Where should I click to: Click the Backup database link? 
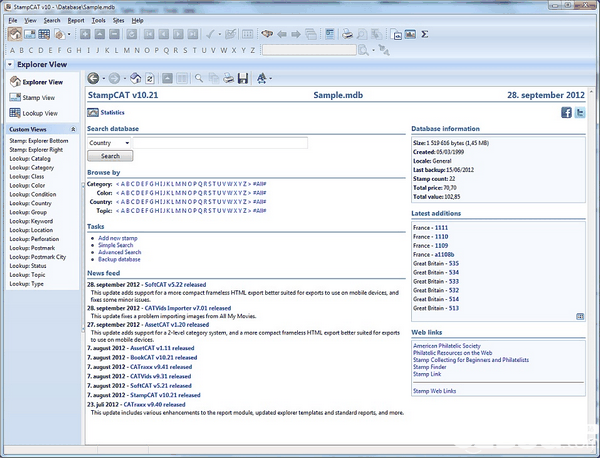click(119, 259)
